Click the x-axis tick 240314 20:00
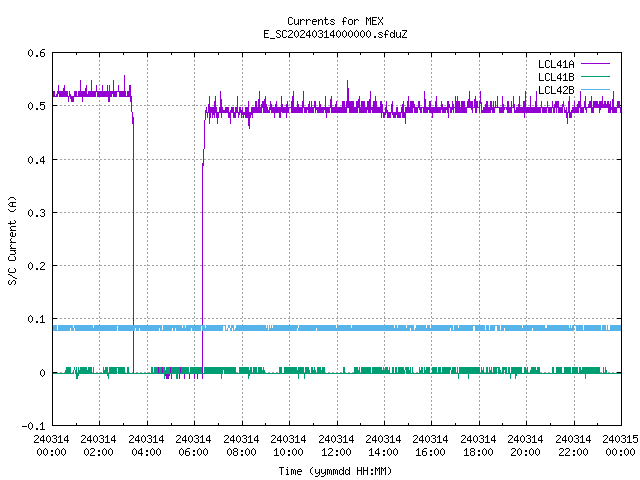 point(525,446)
